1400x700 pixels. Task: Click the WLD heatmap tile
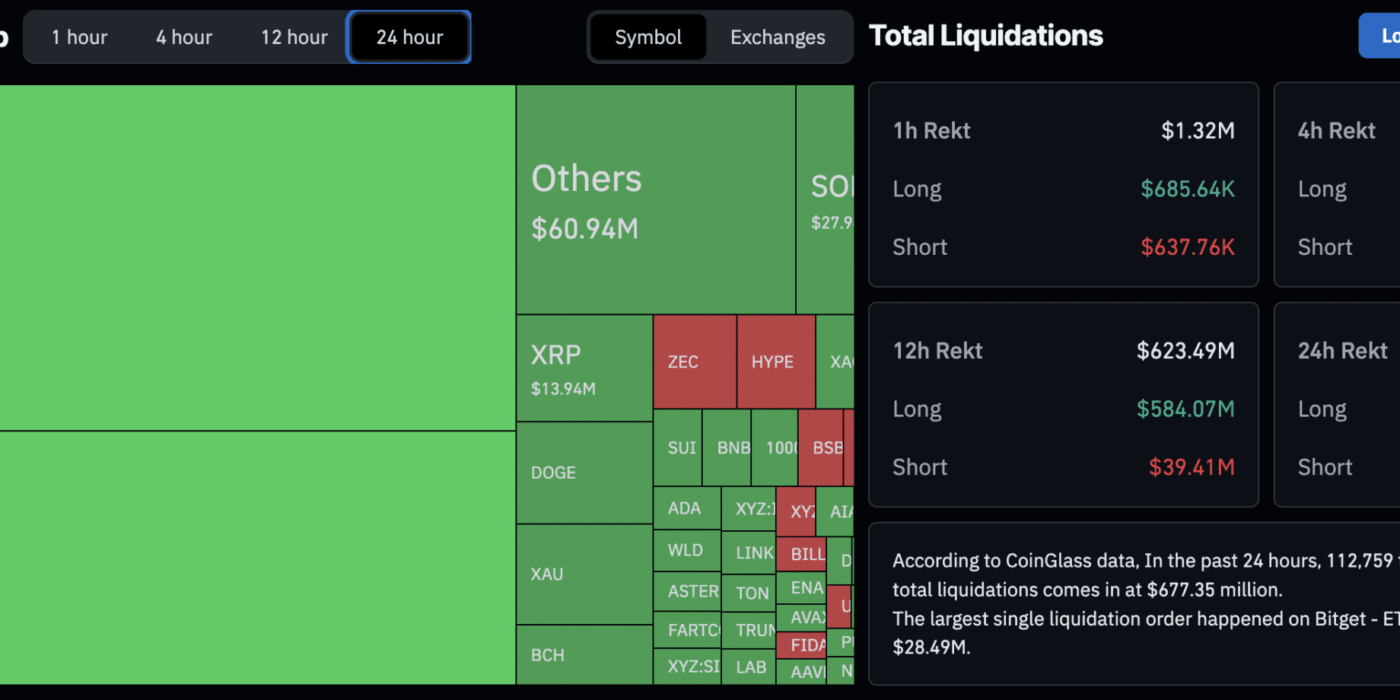click(x=687, y=550)
